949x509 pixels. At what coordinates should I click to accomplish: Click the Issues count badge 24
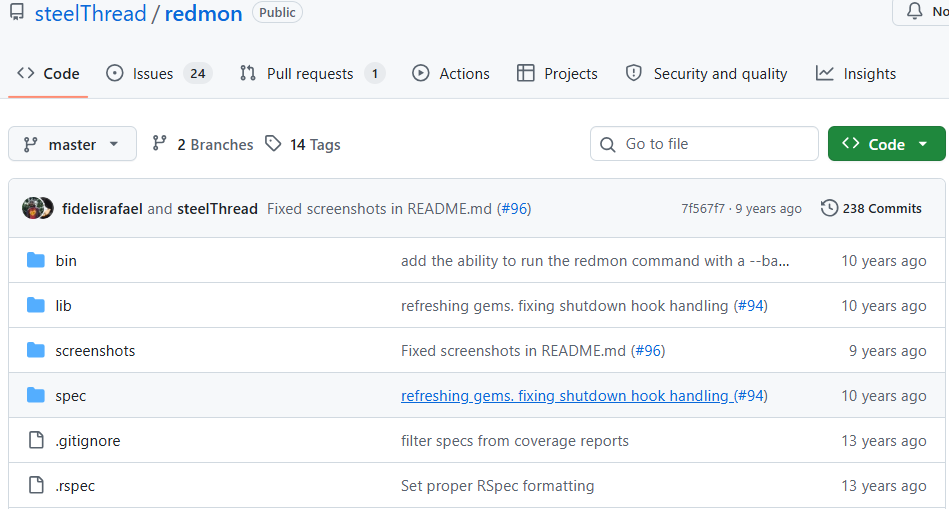click(x=198, y=74)
